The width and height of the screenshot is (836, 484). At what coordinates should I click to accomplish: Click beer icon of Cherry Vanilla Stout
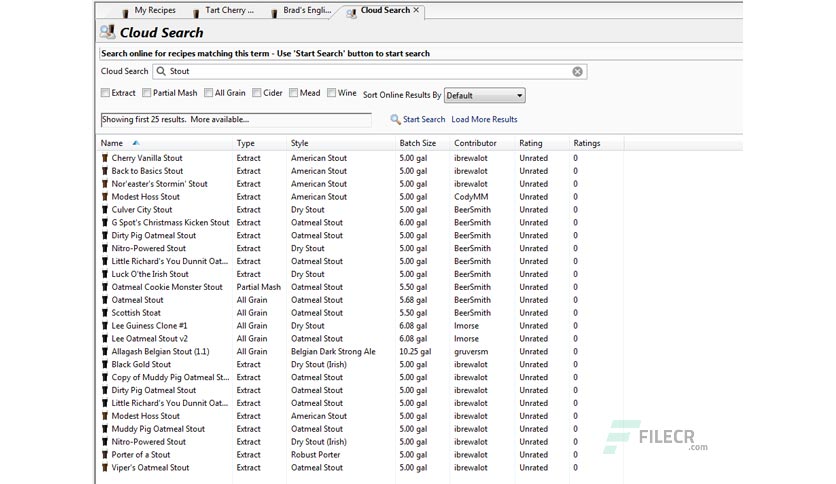[105, 158]
